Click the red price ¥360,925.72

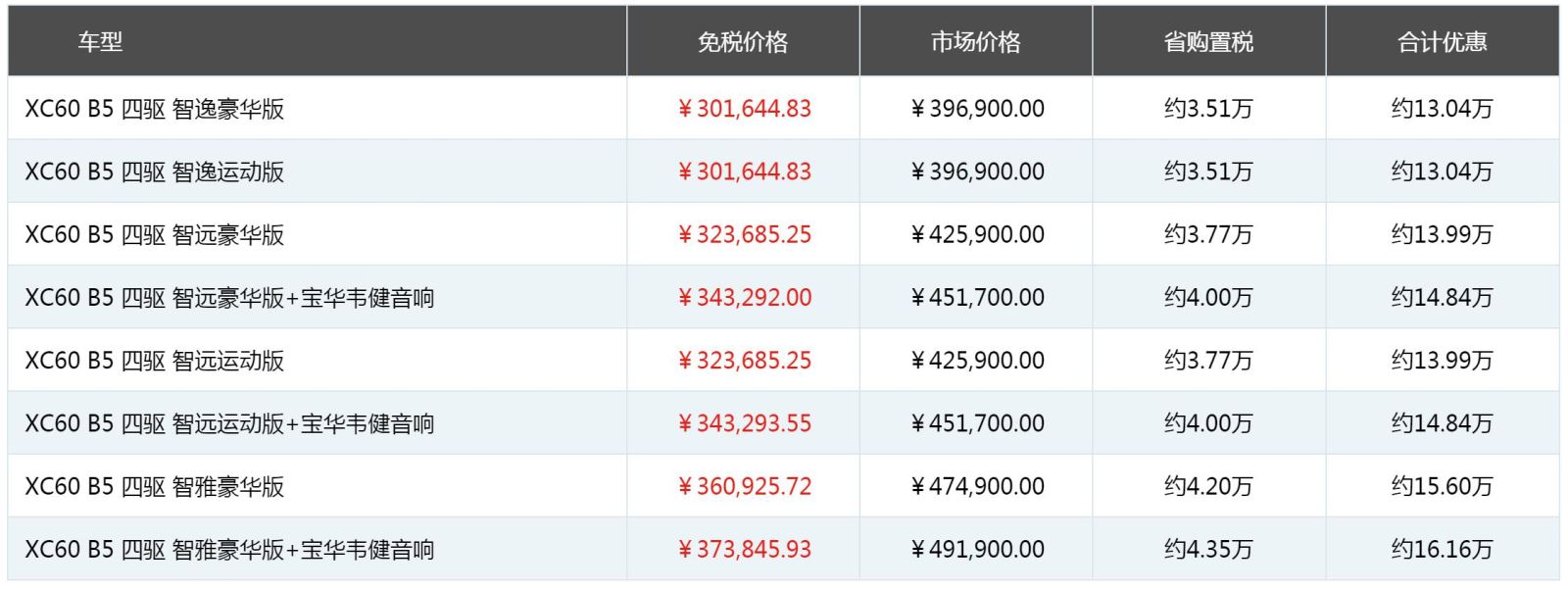(x=745, y=486)
